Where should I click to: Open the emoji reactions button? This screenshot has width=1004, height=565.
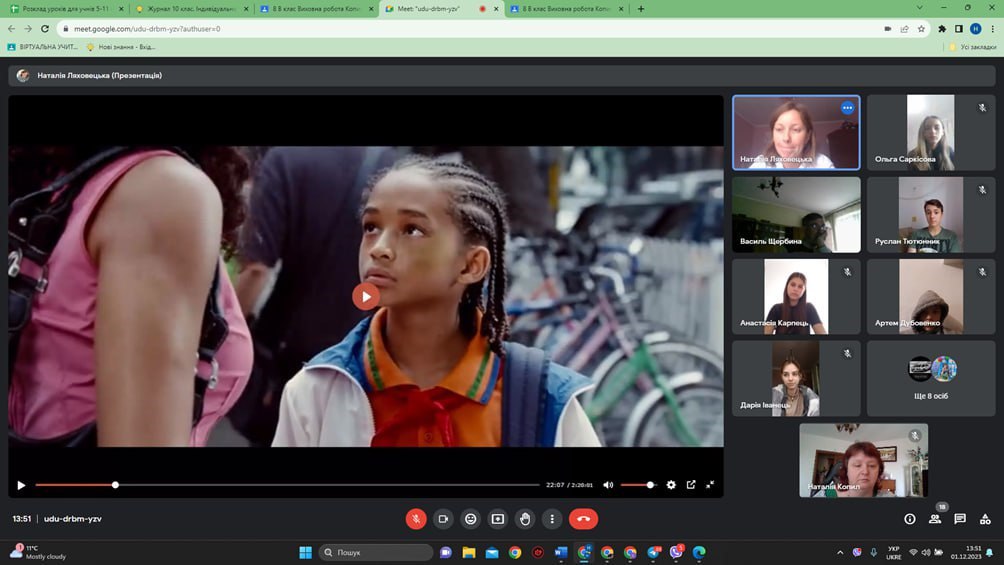pos(471,519)
